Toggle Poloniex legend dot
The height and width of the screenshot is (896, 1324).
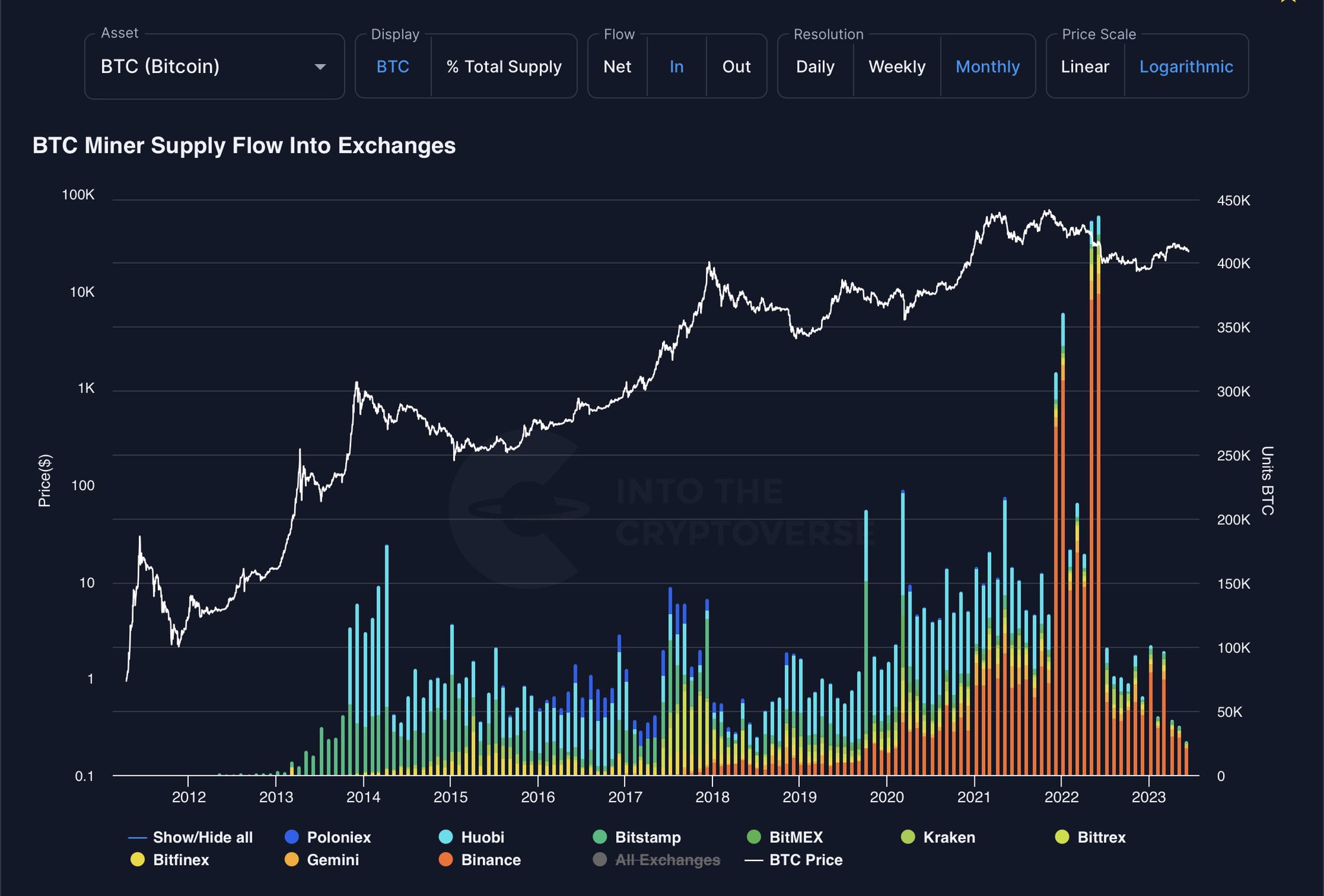(x=292, y=837)
